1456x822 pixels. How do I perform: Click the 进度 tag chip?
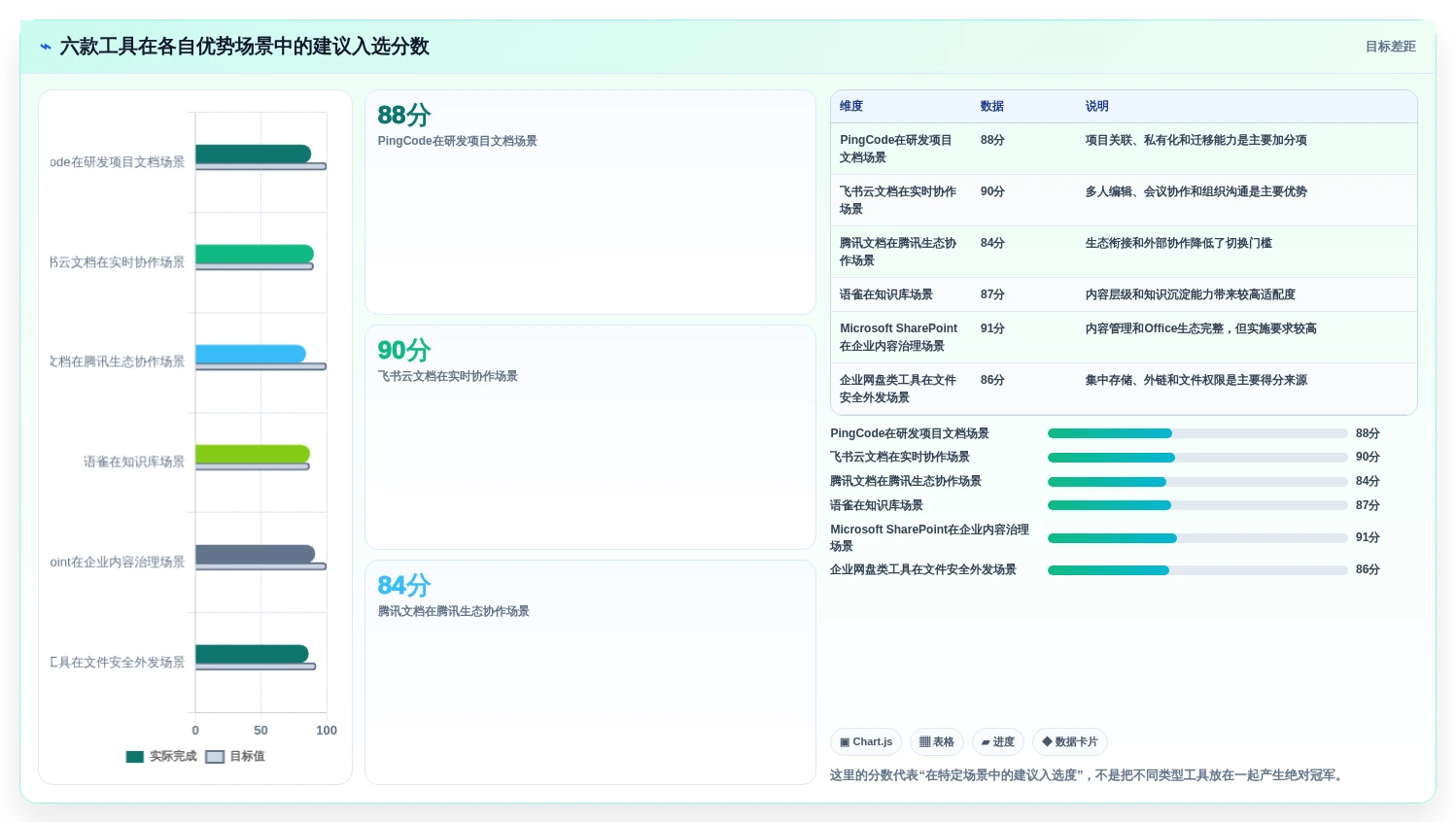pos(998,741)
